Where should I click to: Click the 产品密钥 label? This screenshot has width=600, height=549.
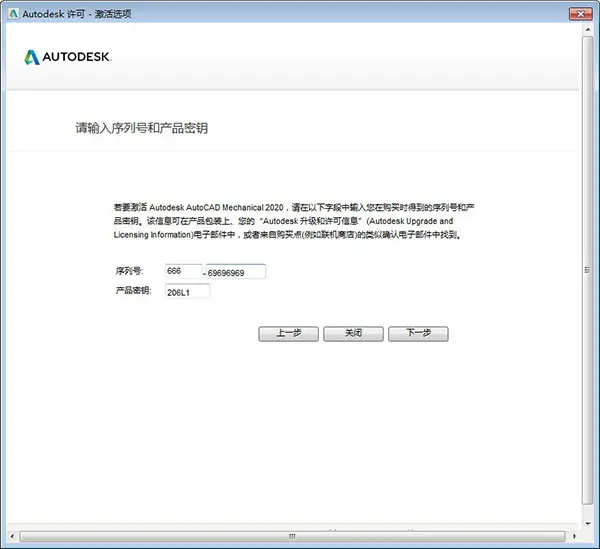[x=134, y=290]
